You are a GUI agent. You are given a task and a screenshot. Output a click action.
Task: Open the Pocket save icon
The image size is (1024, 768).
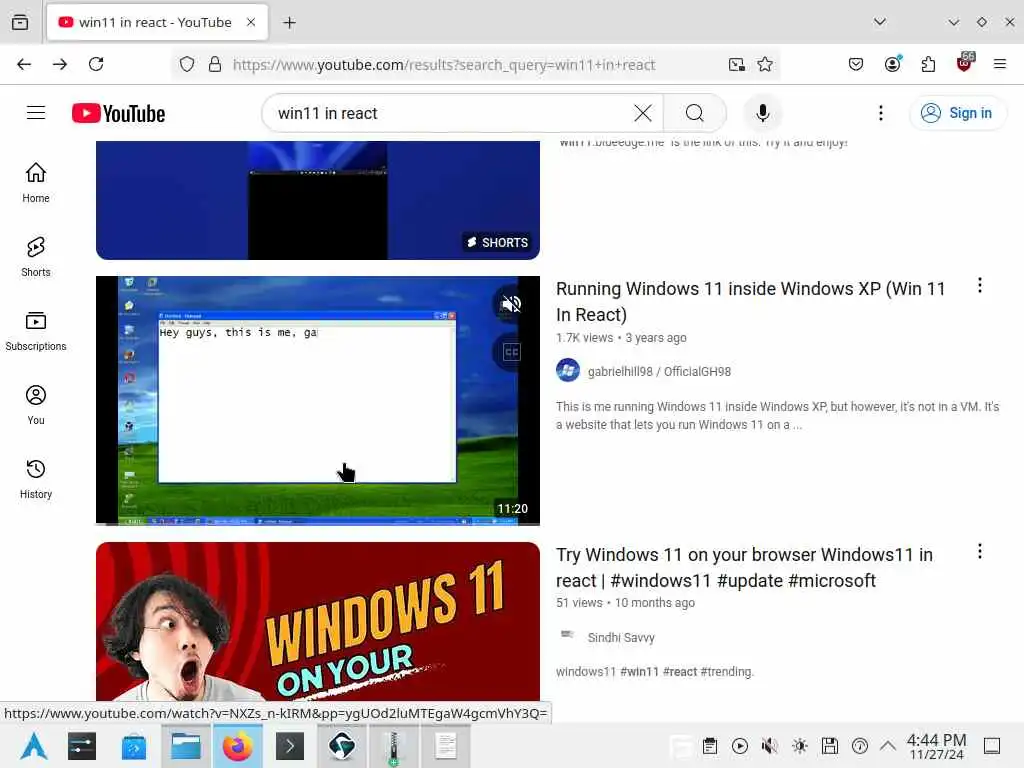click(856, 64)
